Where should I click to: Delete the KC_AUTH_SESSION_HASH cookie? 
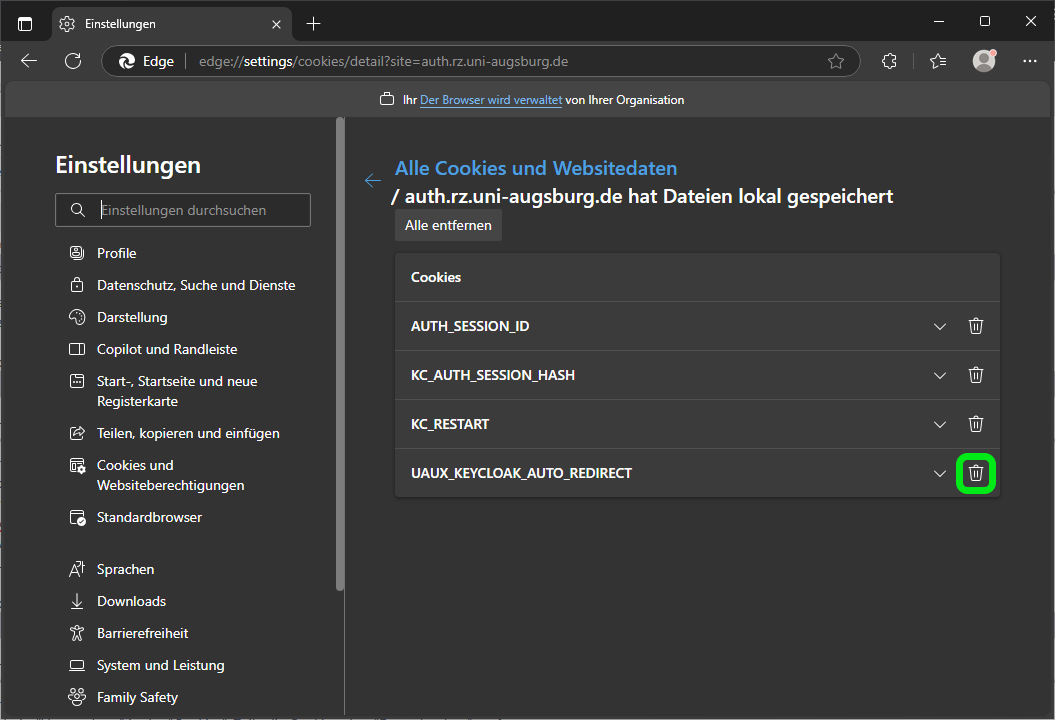point(976,375)
